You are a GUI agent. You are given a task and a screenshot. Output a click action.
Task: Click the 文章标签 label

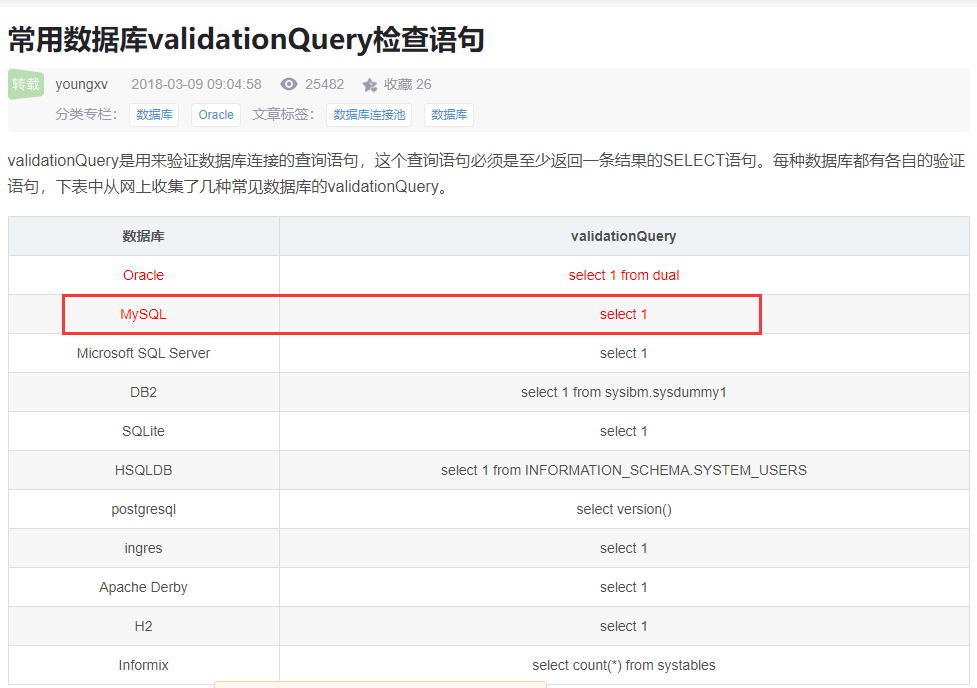pos(283,115)
